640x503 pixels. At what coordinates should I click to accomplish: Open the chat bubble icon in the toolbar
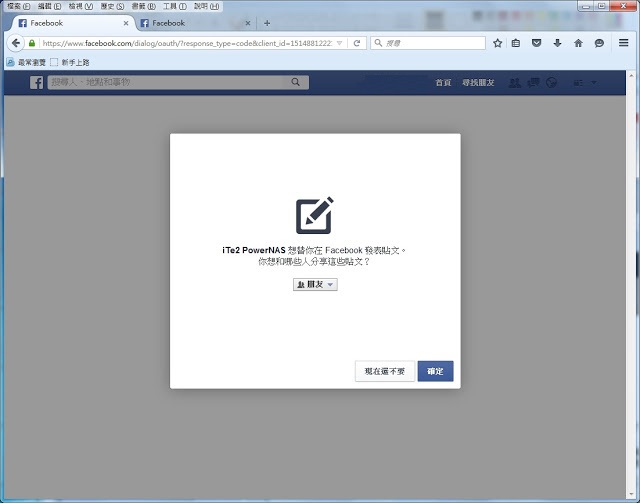(599, 43)
